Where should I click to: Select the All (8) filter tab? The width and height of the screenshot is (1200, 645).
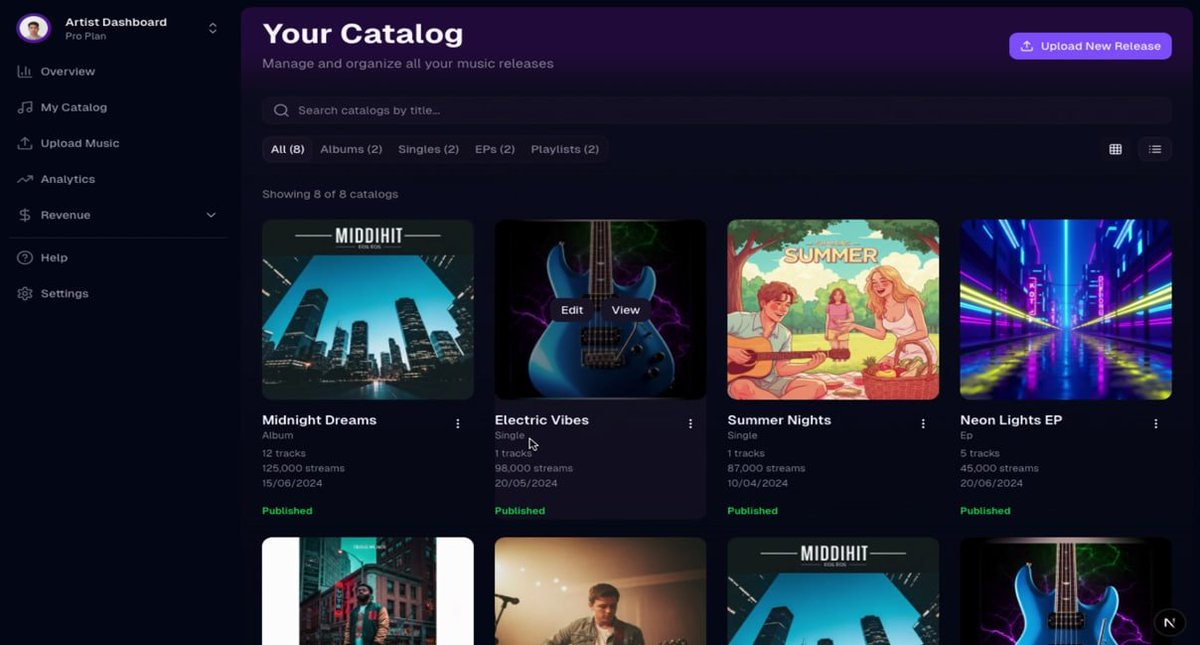287,149
